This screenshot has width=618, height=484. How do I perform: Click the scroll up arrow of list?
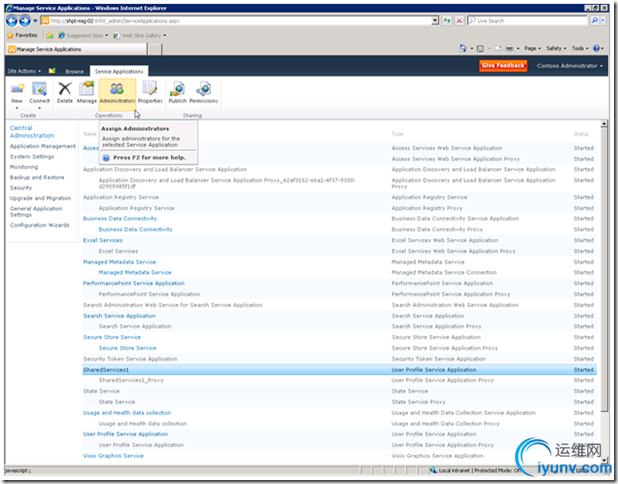point(604,124)
